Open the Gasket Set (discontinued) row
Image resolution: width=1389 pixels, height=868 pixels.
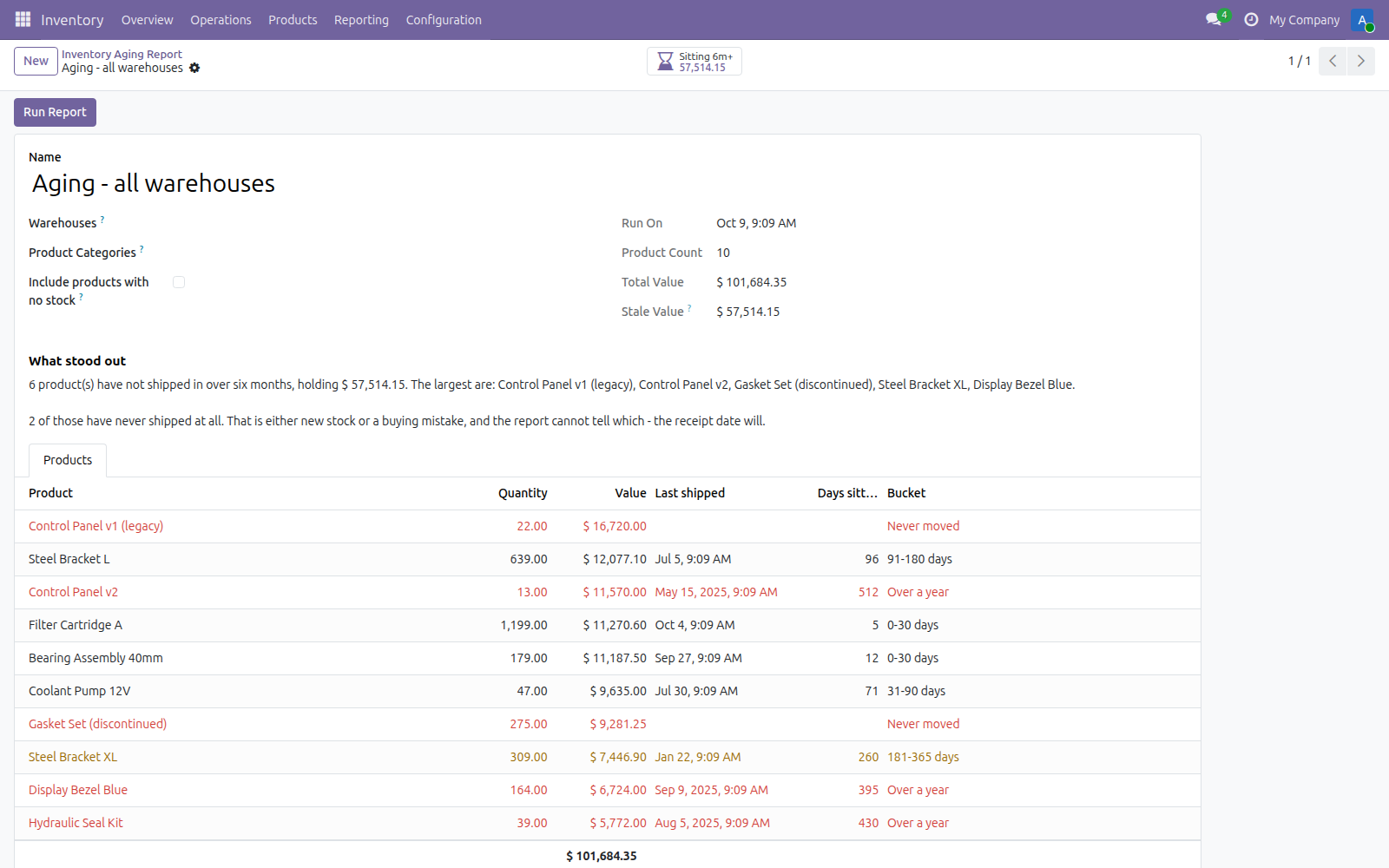coord(608,724)
